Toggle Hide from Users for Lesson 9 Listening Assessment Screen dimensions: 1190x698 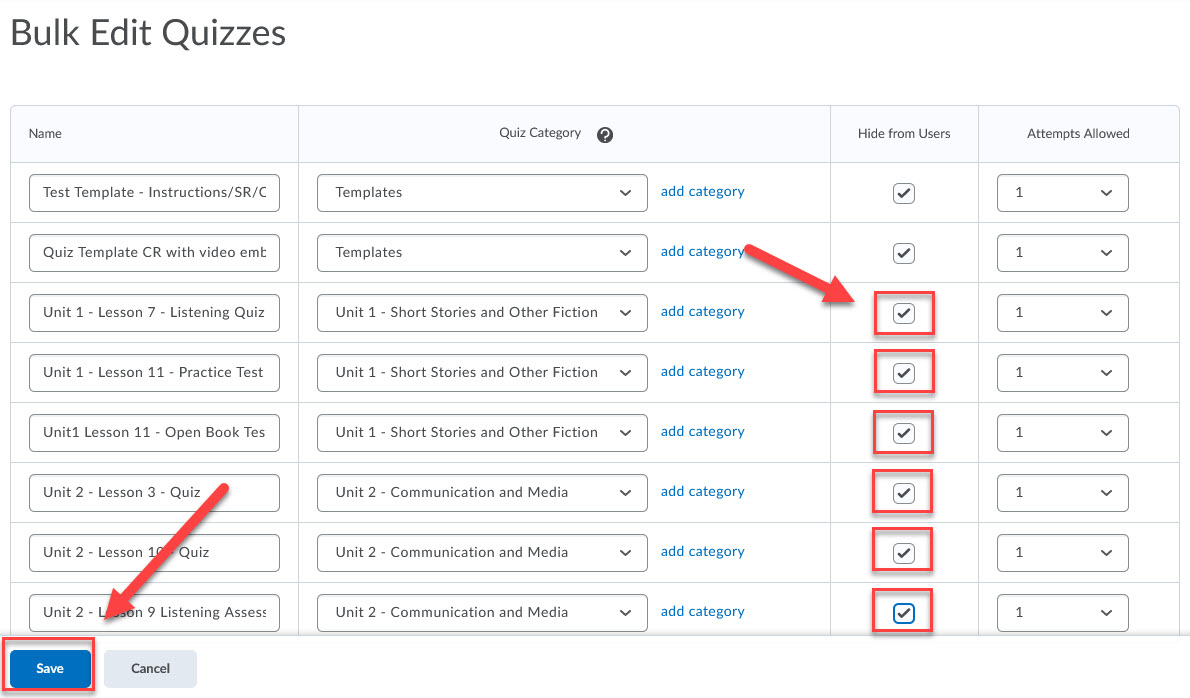click(x=903, y=612)
